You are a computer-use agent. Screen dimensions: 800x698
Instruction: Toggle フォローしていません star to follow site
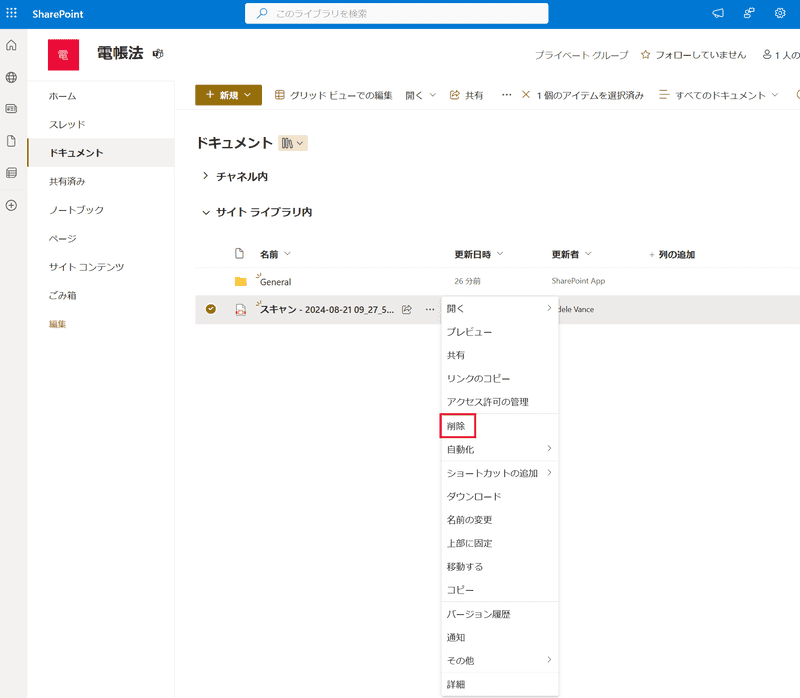(645, 55)
